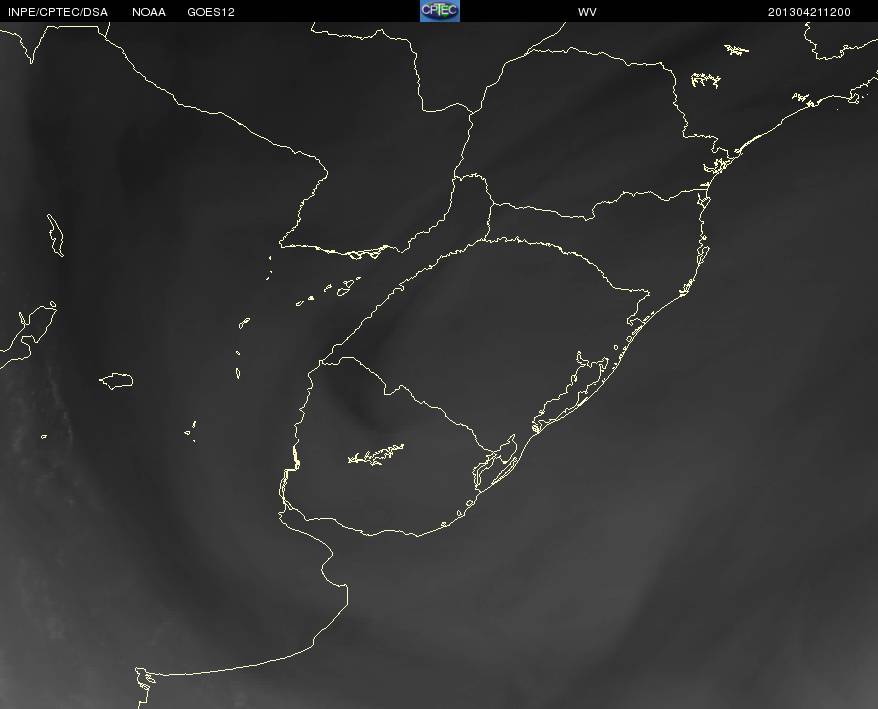Select the INPE/CPTEC/DSA header text
This screenshot has height=709, width=878.
point(58,12)
